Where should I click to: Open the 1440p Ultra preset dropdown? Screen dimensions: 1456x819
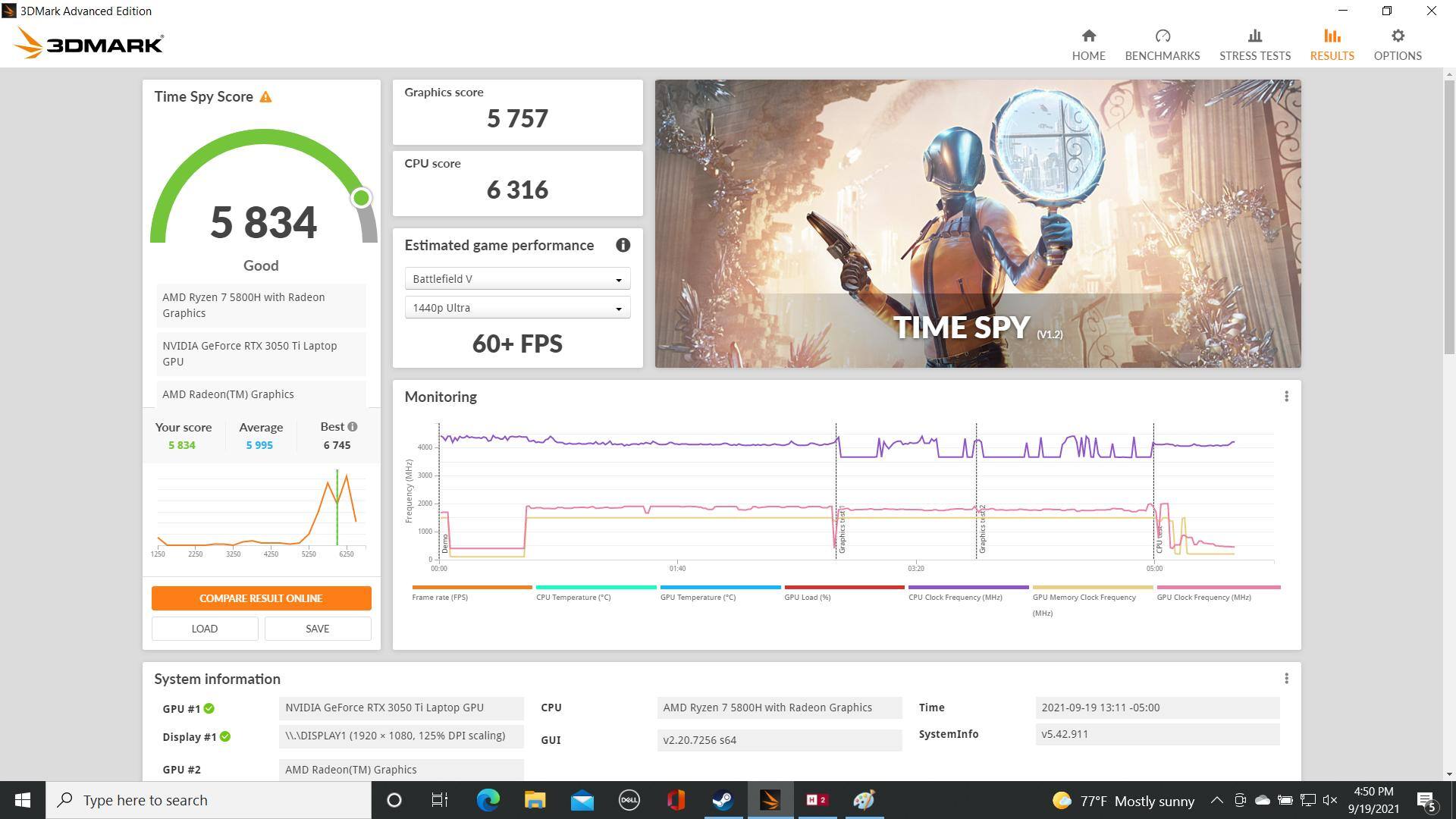click(517, 308)
